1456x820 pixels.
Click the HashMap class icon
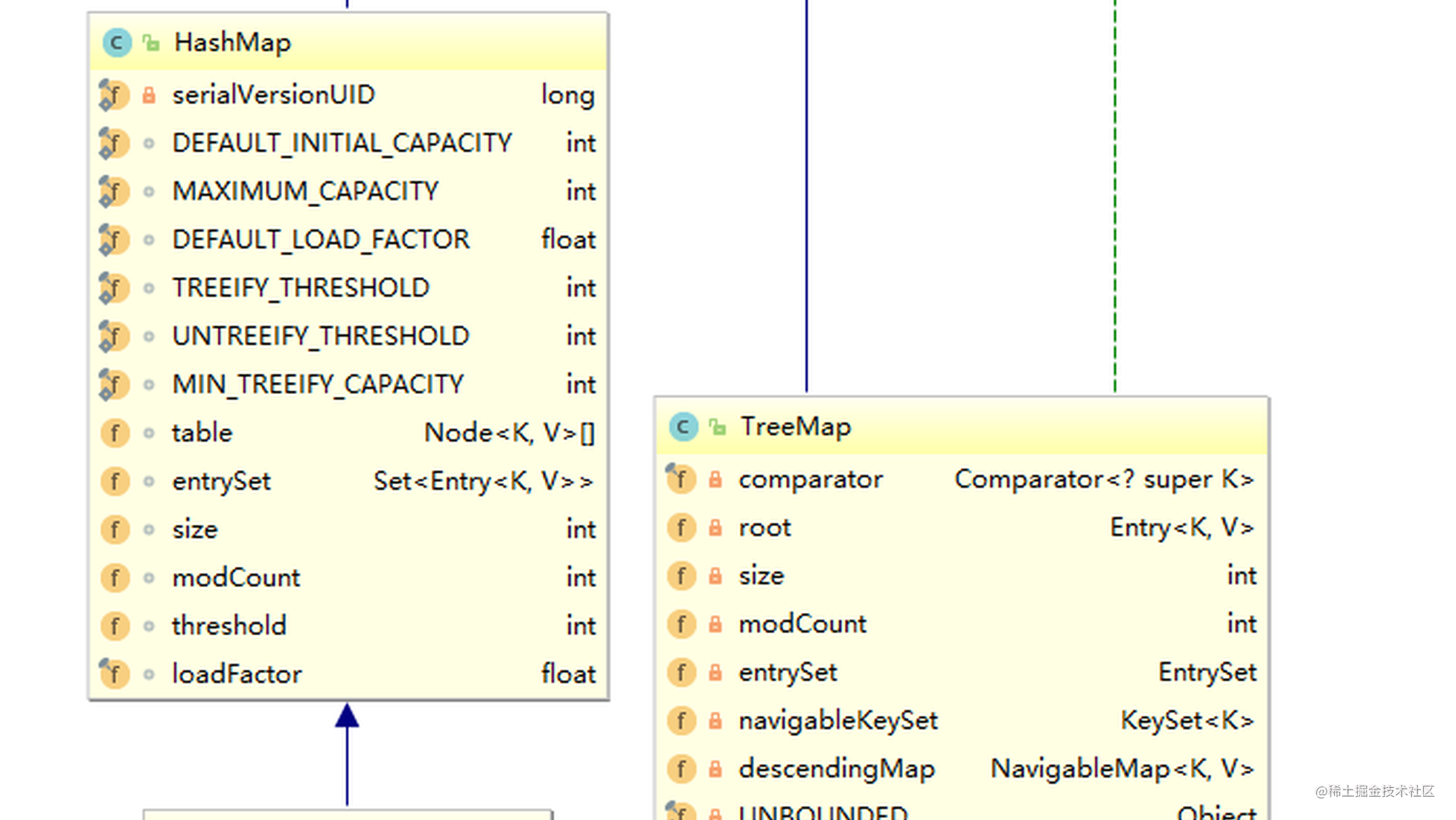[117, 42]
